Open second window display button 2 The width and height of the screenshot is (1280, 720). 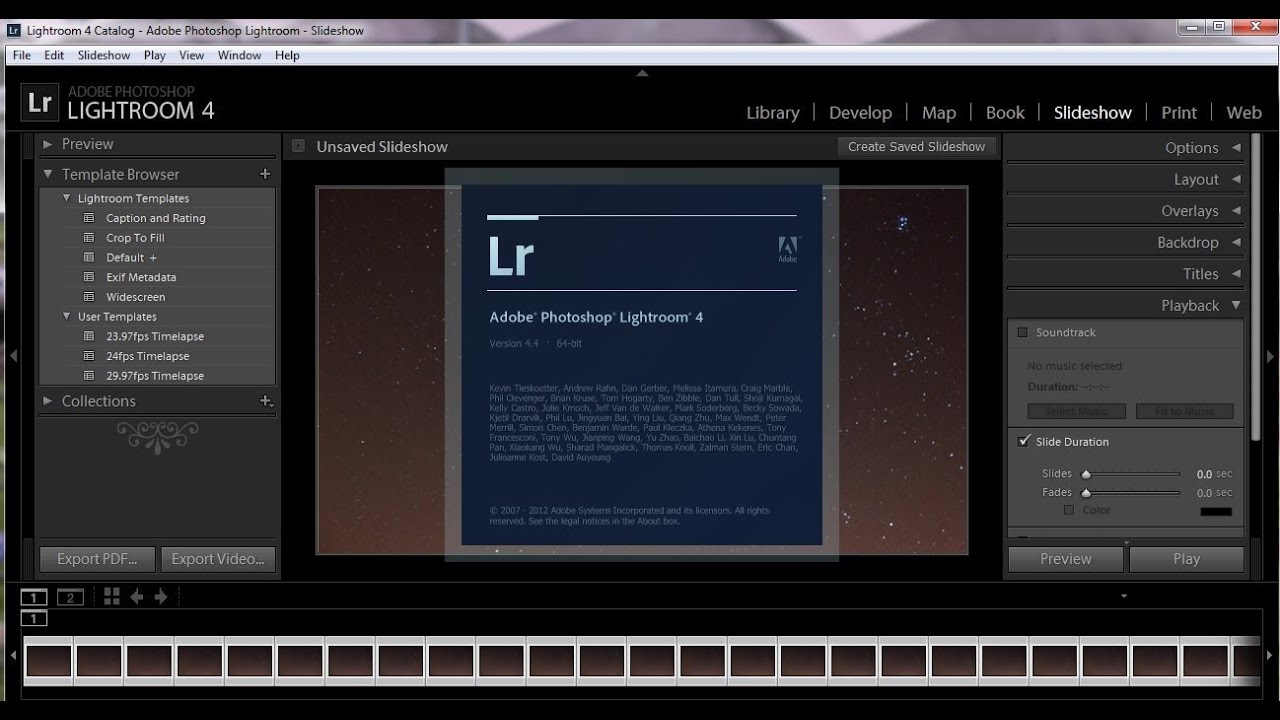(70, 598)
